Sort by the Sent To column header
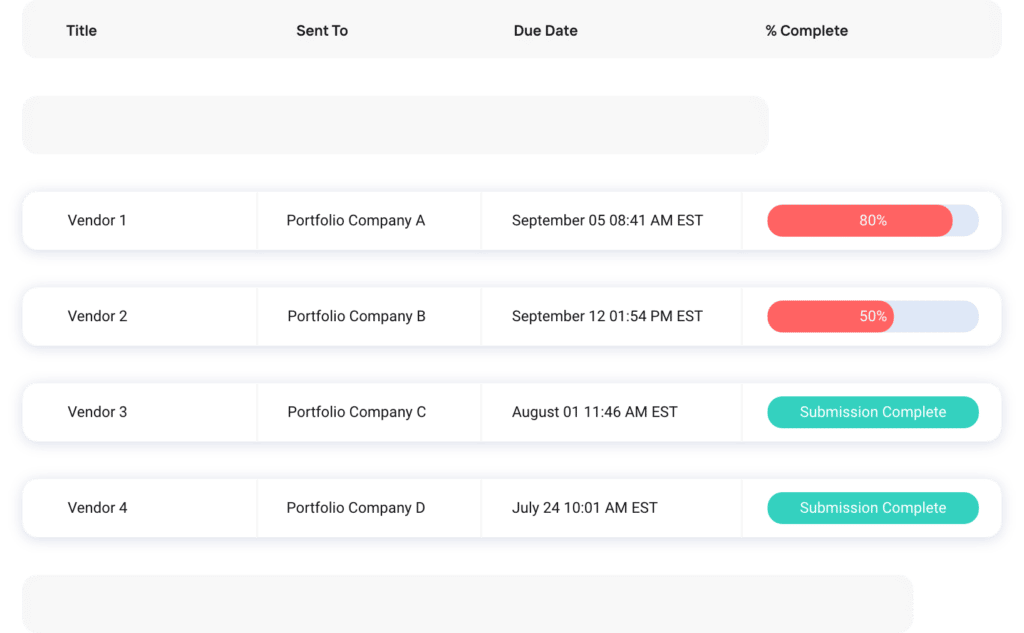The height and width of the screenshot is (633, 1024). point(322,31)
